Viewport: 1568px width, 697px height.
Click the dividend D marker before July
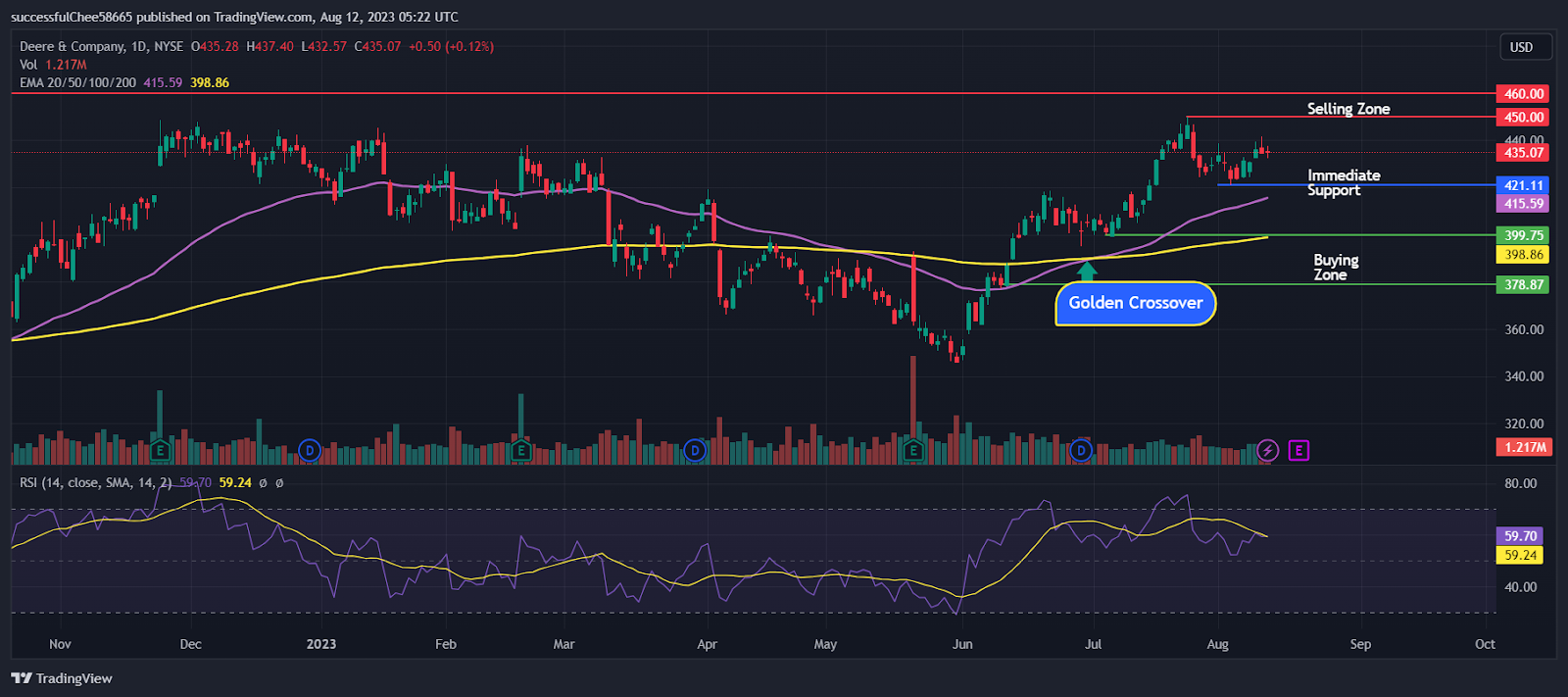1081,451
